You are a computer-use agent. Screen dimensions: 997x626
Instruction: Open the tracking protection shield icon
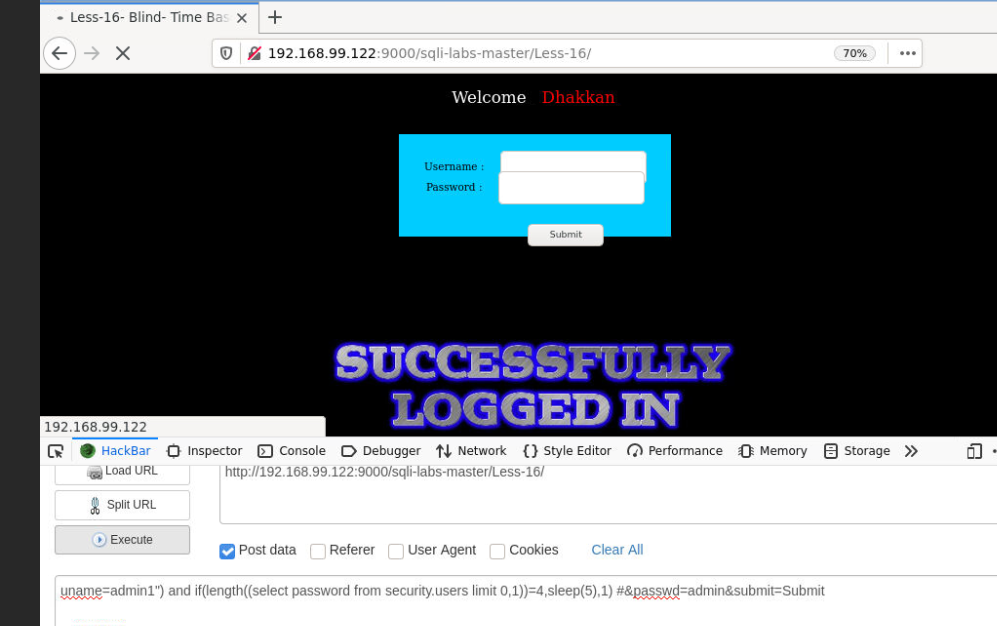click(226, 53)
